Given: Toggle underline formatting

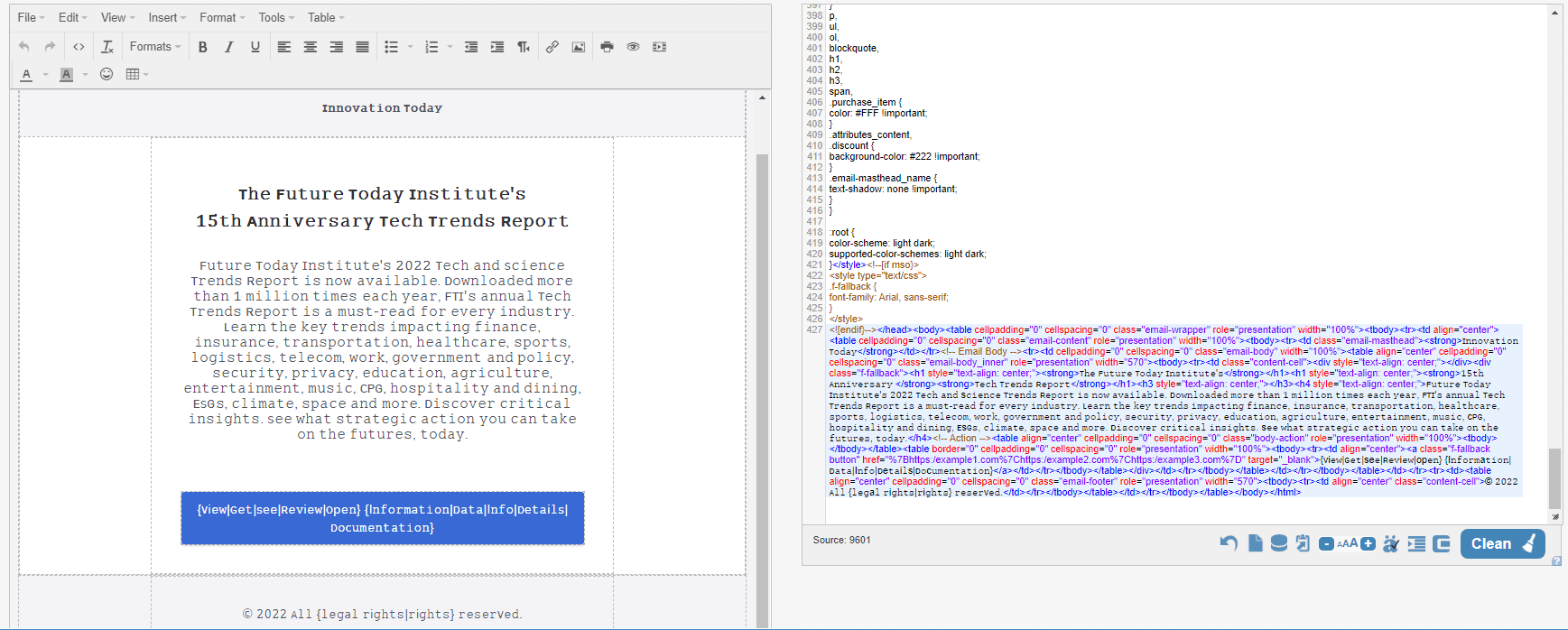Looking at the screenshot, I should [255, 47].
